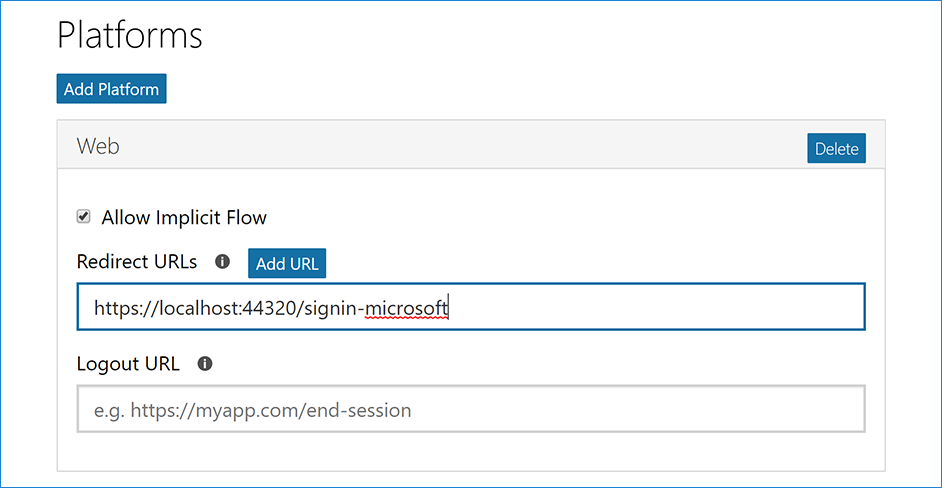
Task: Click the Platforms heading
Action: pos(130,35)
